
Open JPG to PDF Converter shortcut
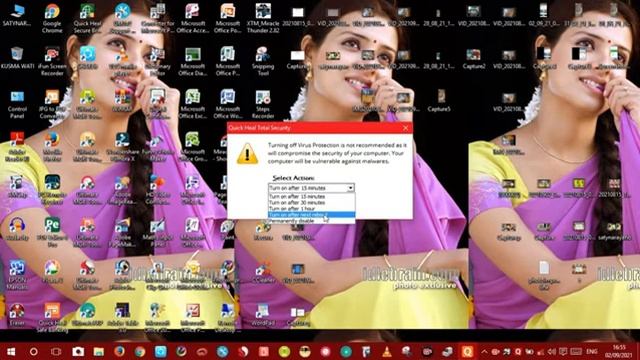coord(52,104)
